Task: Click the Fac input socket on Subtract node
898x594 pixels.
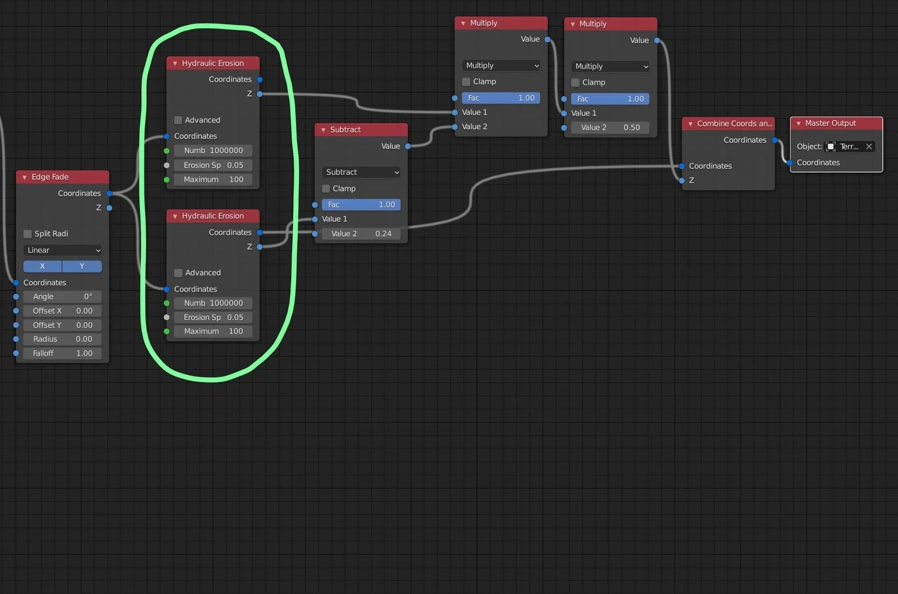Action: pyautogui.click(x=316, y=204)
